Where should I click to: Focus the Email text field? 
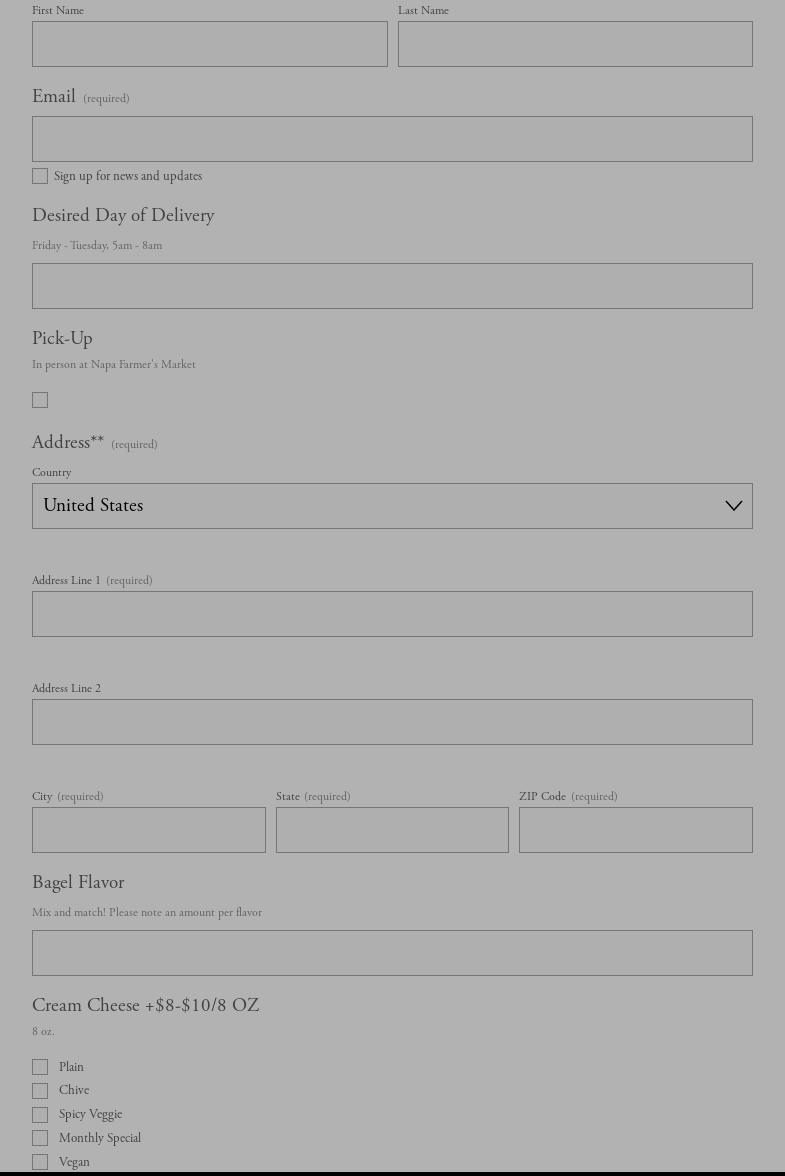pyautogui.click(x=392, y=139)
